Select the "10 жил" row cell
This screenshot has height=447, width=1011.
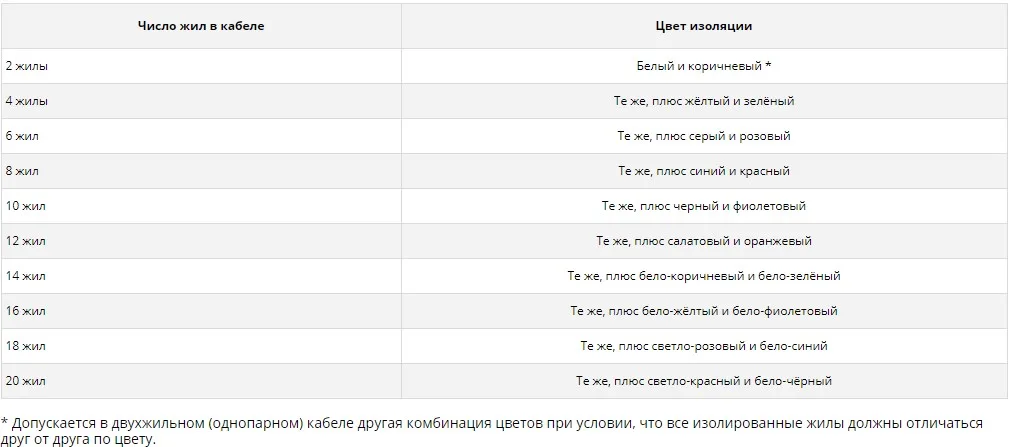(x=25, y=206)
